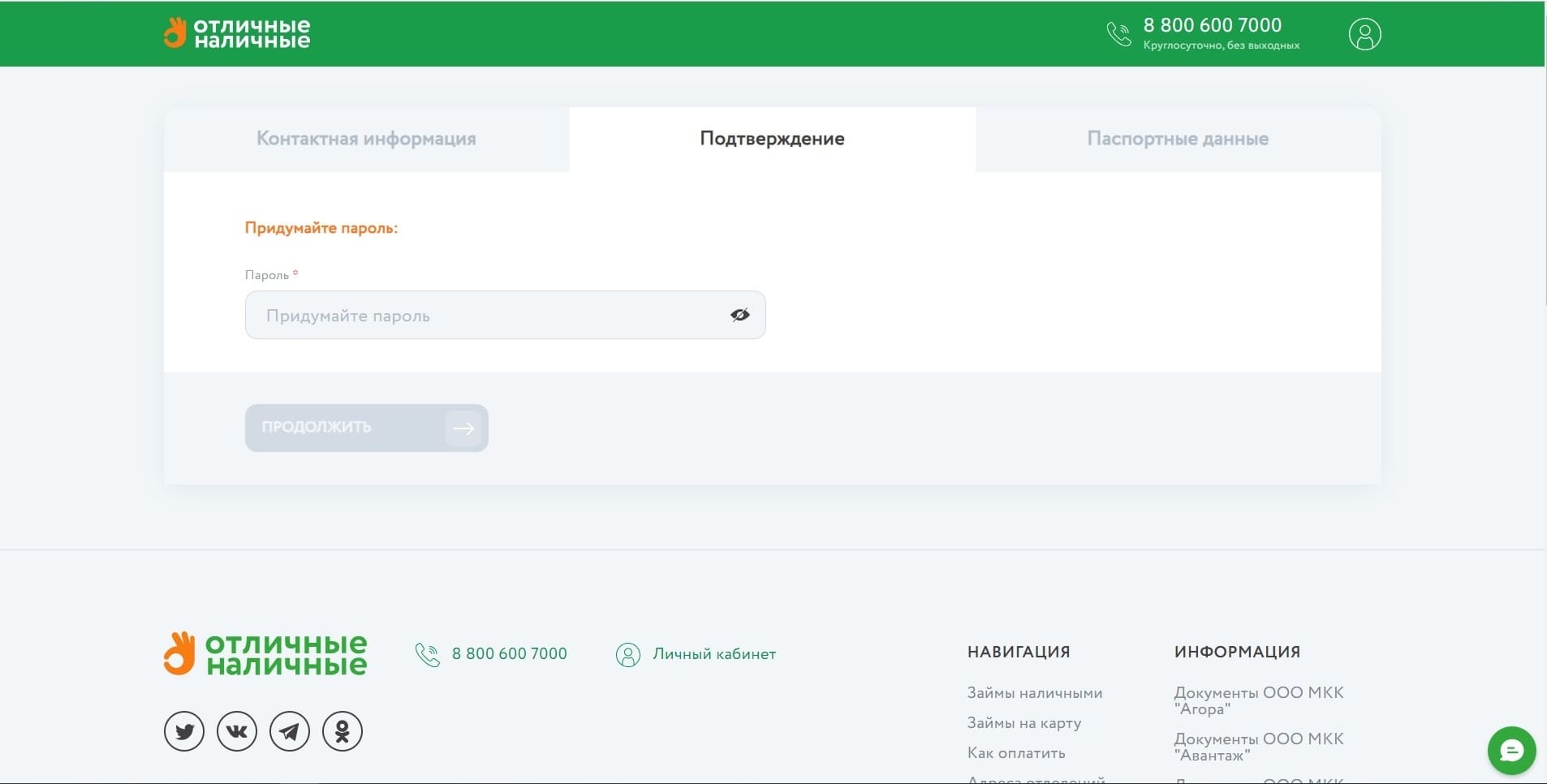Image resolution: width=1547 pixels, height=784 pixels.
Task: Open Личный кабинет link in footer
Action: coord(714,654)
